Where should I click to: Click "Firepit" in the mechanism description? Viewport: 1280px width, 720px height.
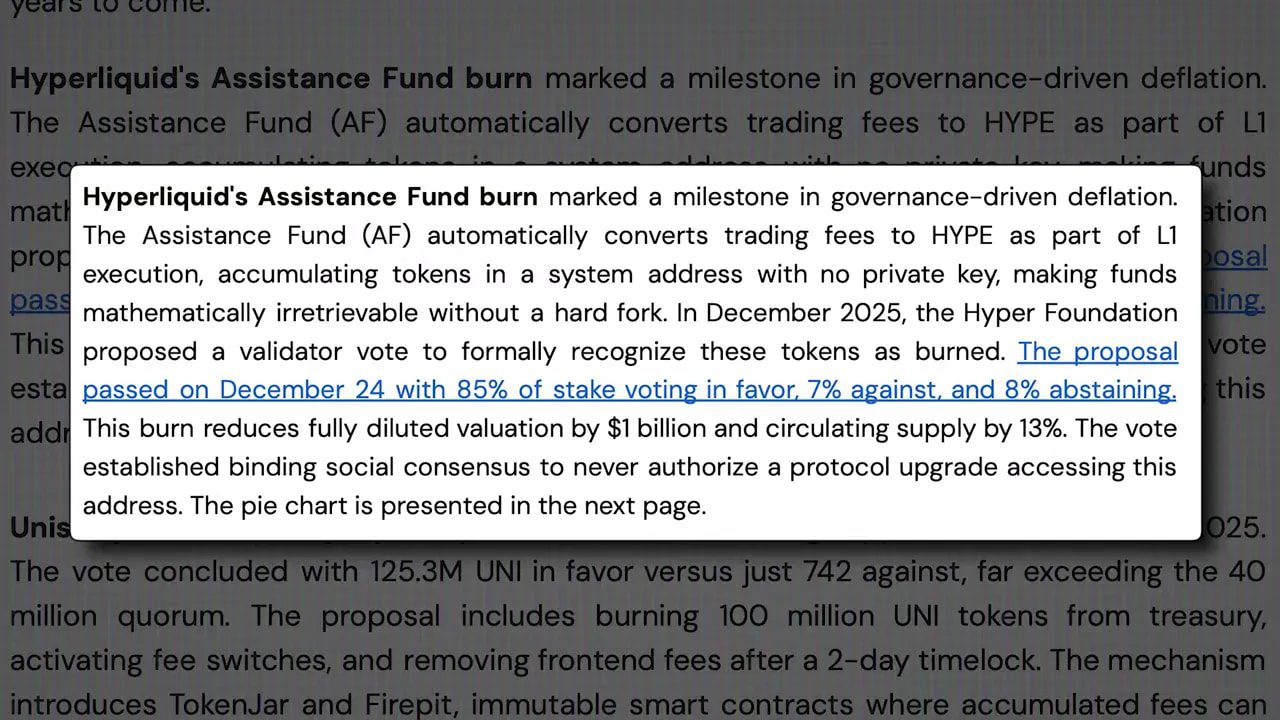point(420,704)
